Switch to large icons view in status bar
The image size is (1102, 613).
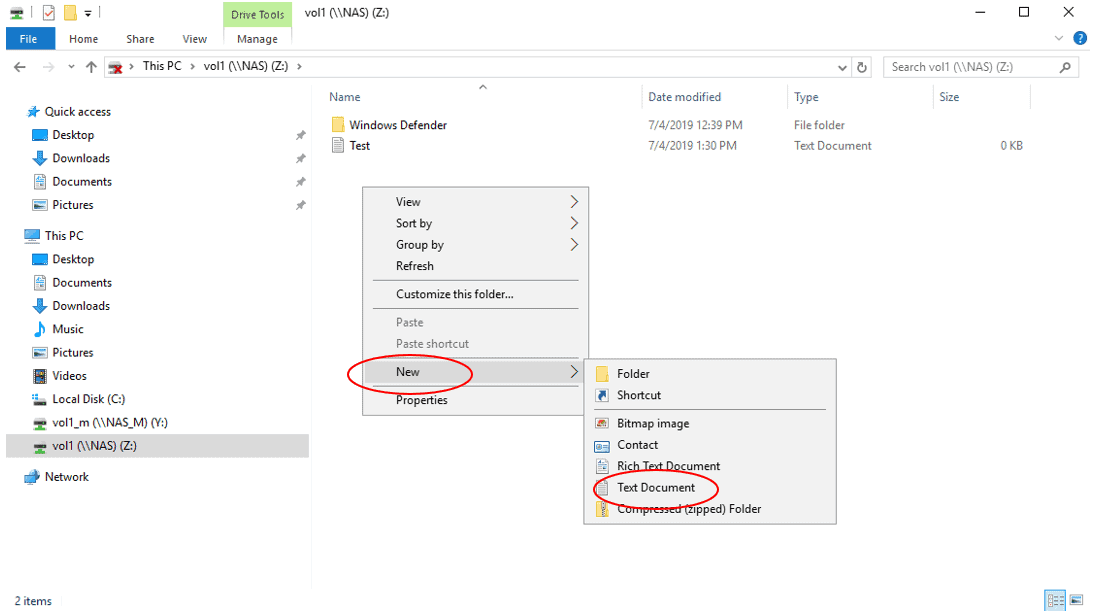[x=1076, y=600]
